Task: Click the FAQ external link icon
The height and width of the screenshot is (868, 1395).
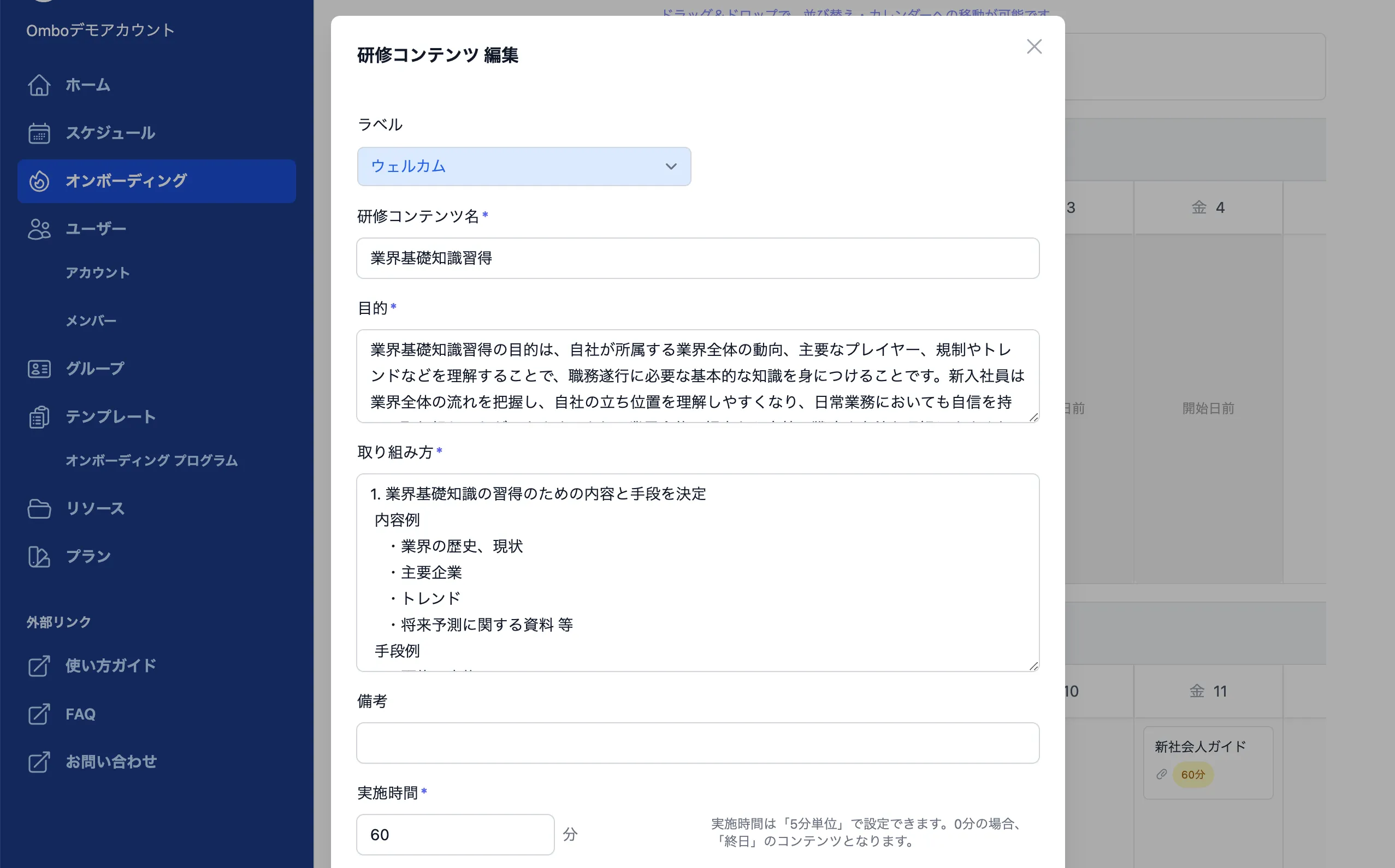Action: click(39, 714)
